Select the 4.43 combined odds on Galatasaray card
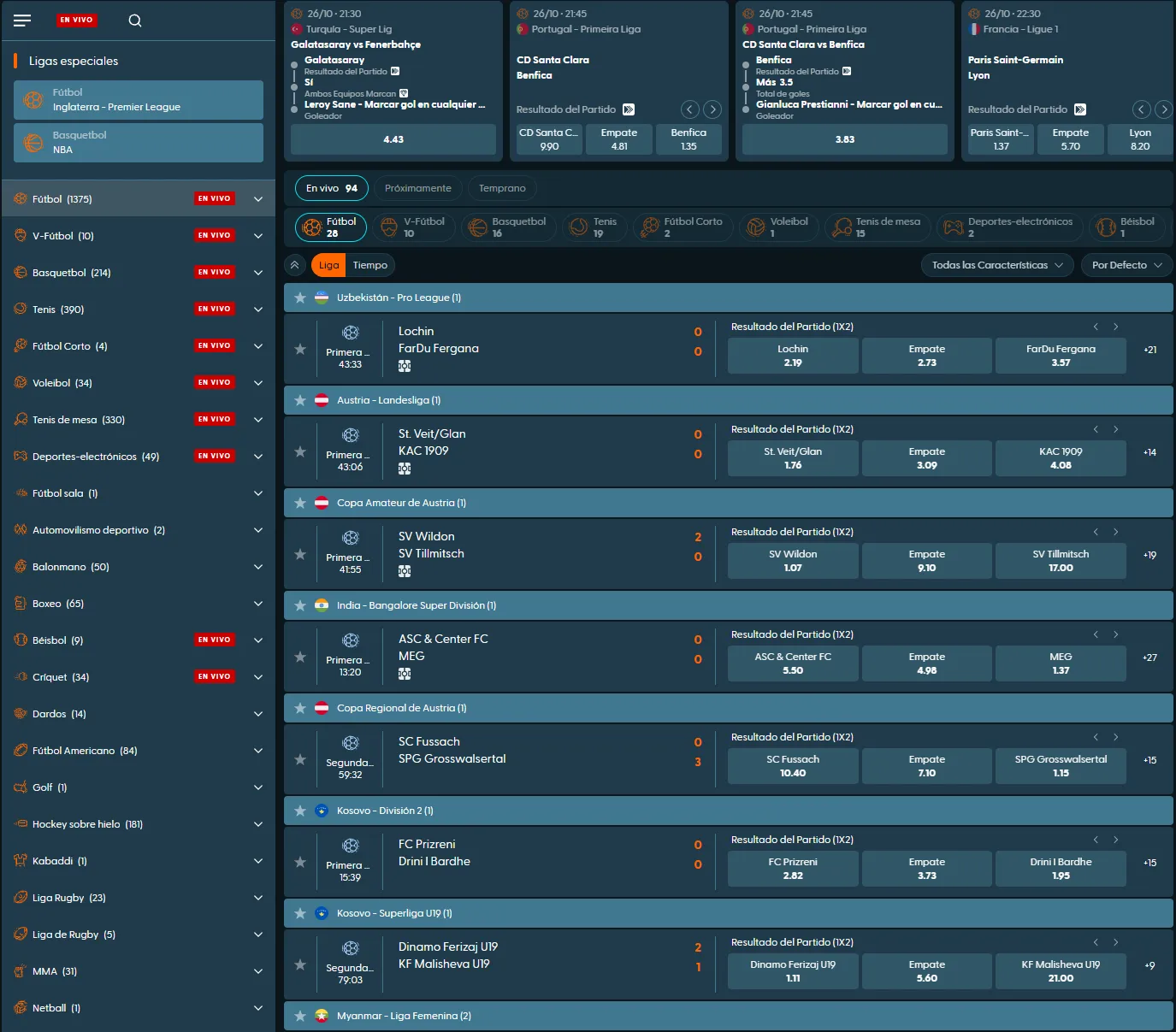Viewport: 1176px width, 1032px height. [393, 139]
